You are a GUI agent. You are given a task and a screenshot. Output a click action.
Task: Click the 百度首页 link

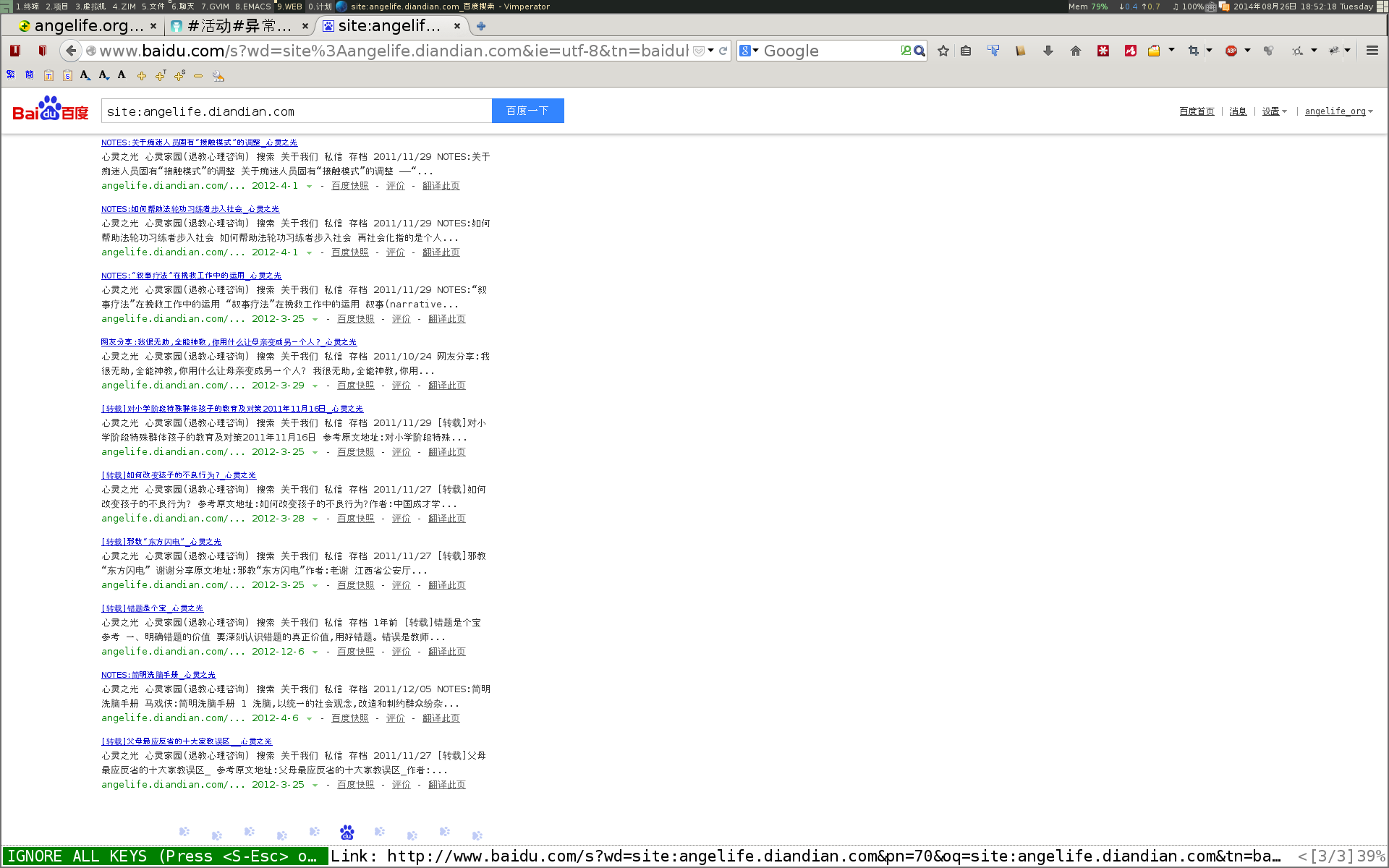pos(1197,111)
